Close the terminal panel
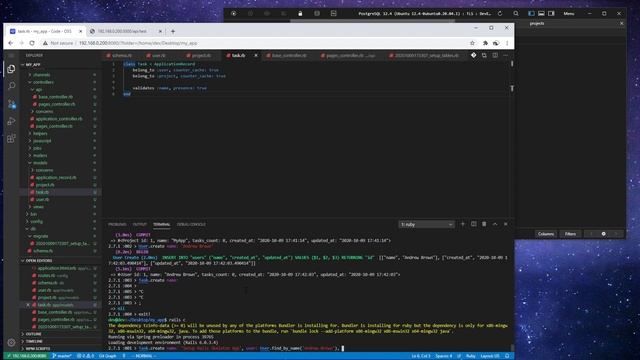 pyautogui.click(x=505, y=224)
